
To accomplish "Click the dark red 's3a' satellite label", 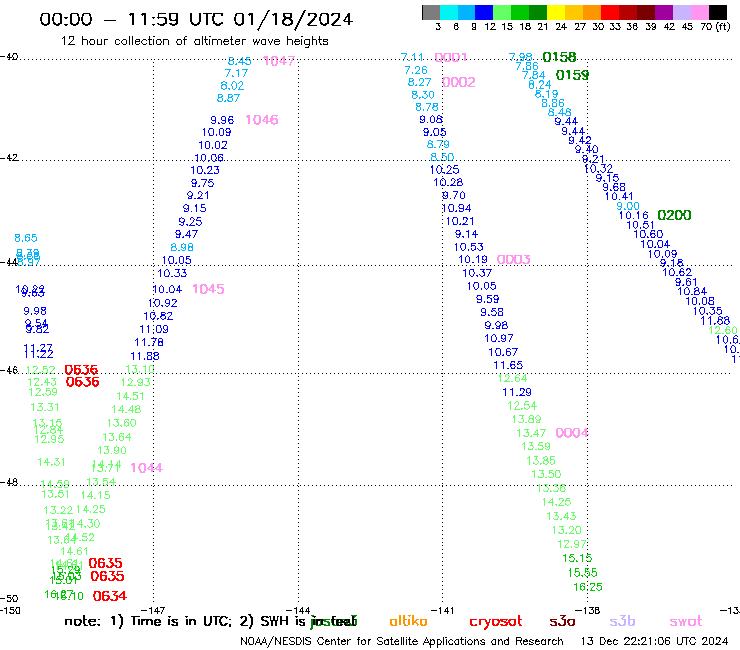I will 562,622.
